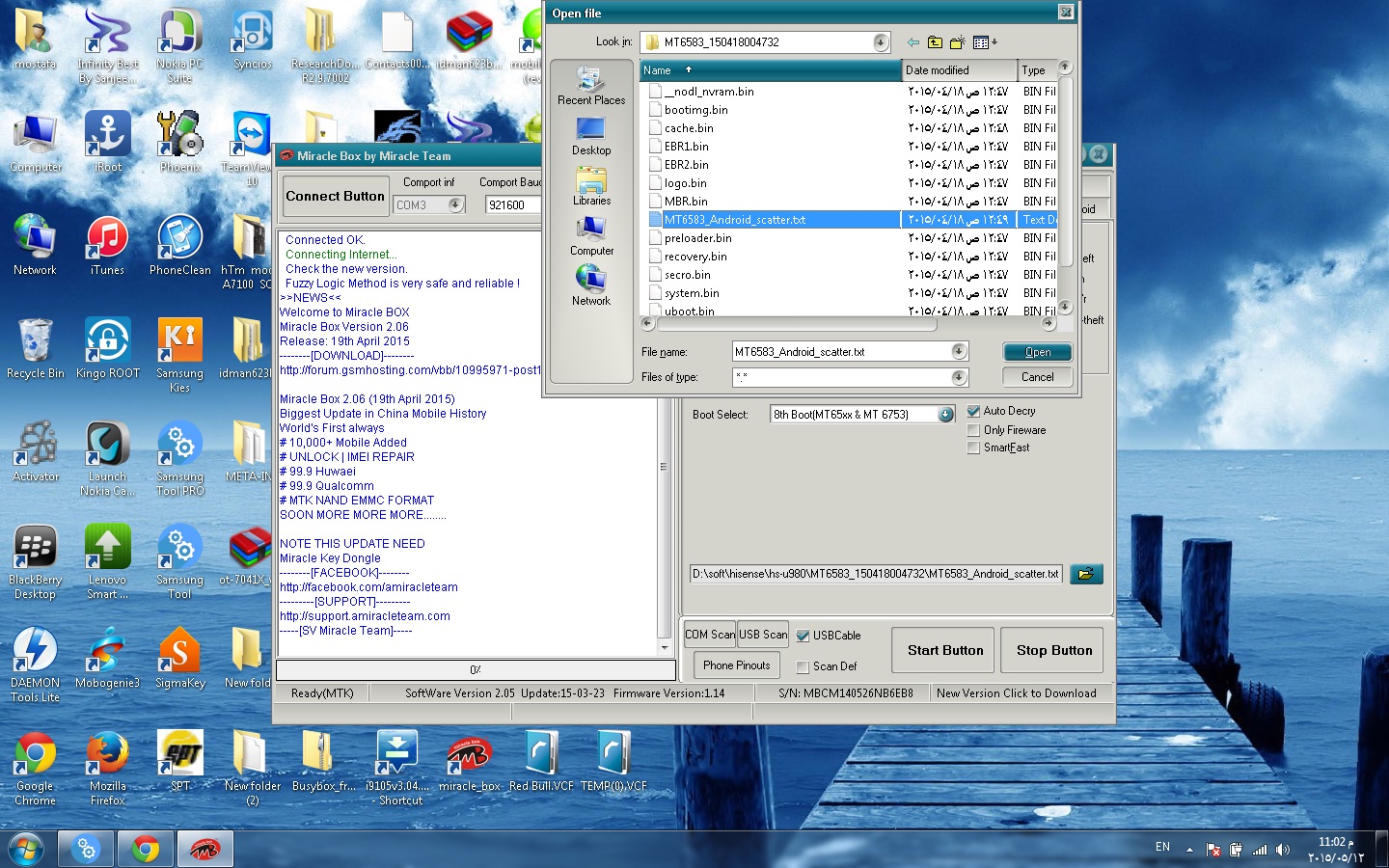The width and height of the screenshot is (1389, 868).
Task: Enable the Scan Def checkbox
Action: 803,666
